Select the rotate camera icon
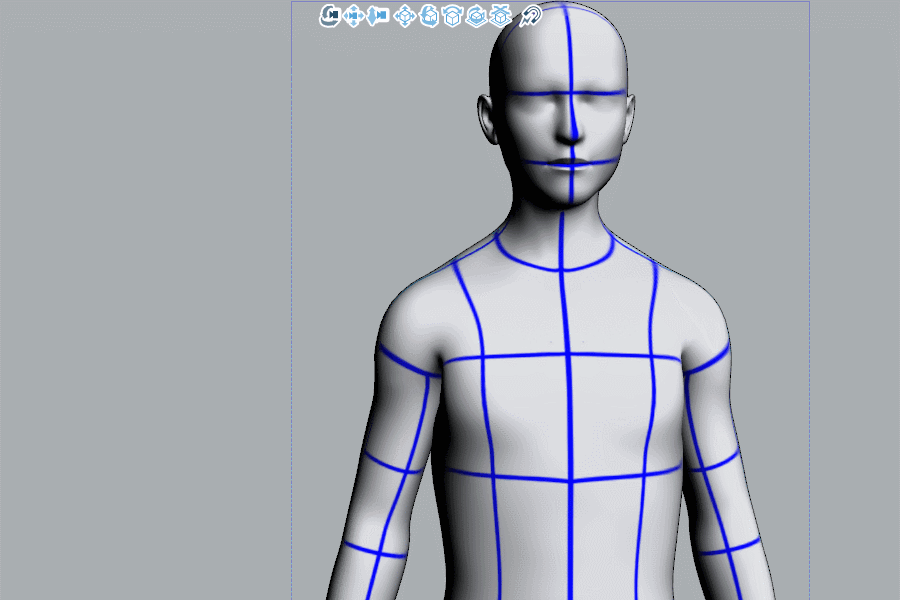Viewport: 900px width, 600px height. (x=329, y=16)
